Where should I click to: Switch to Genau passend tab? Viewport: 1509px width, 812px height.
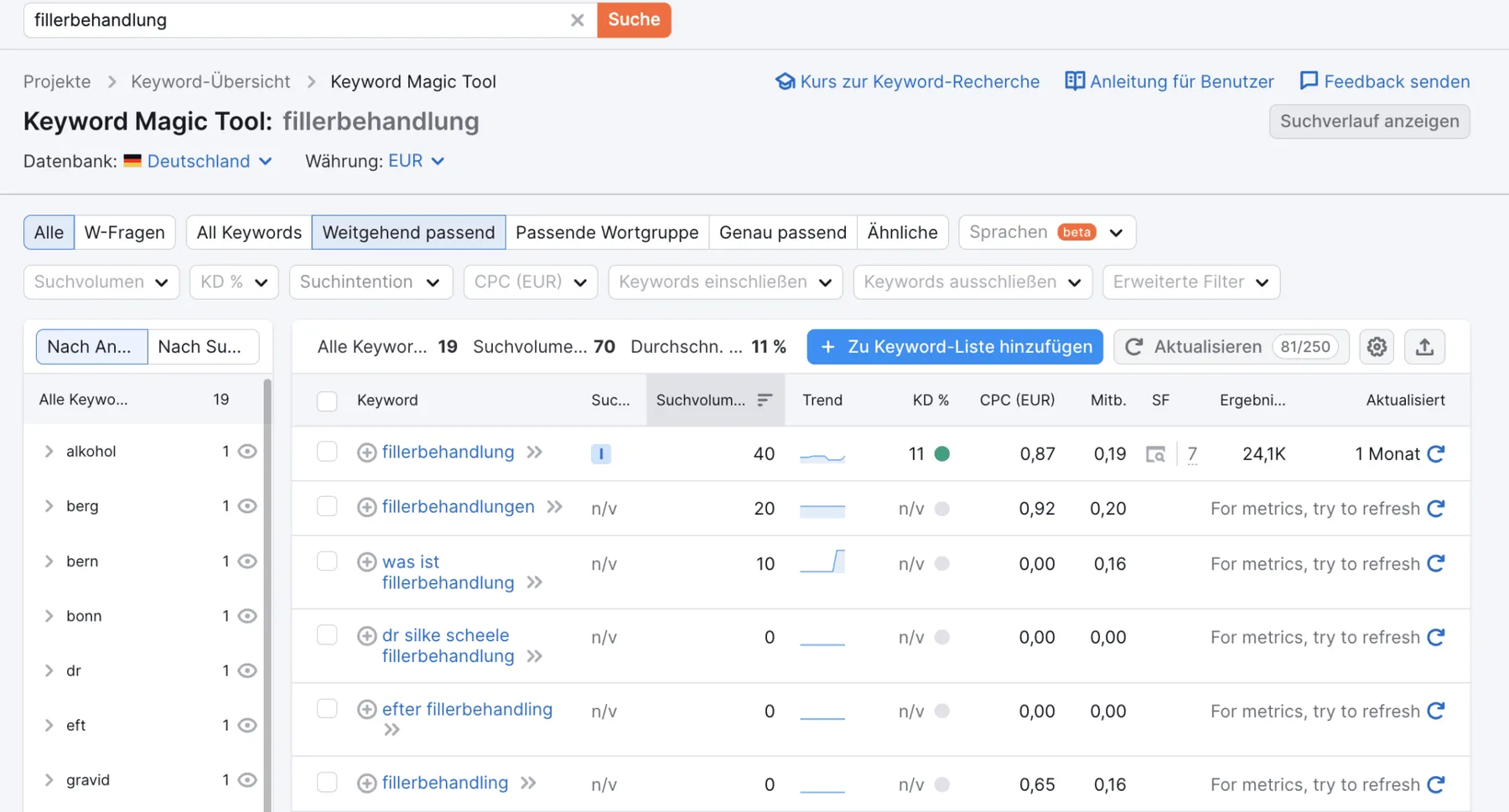pyautogui.click(x=783, y=232)
